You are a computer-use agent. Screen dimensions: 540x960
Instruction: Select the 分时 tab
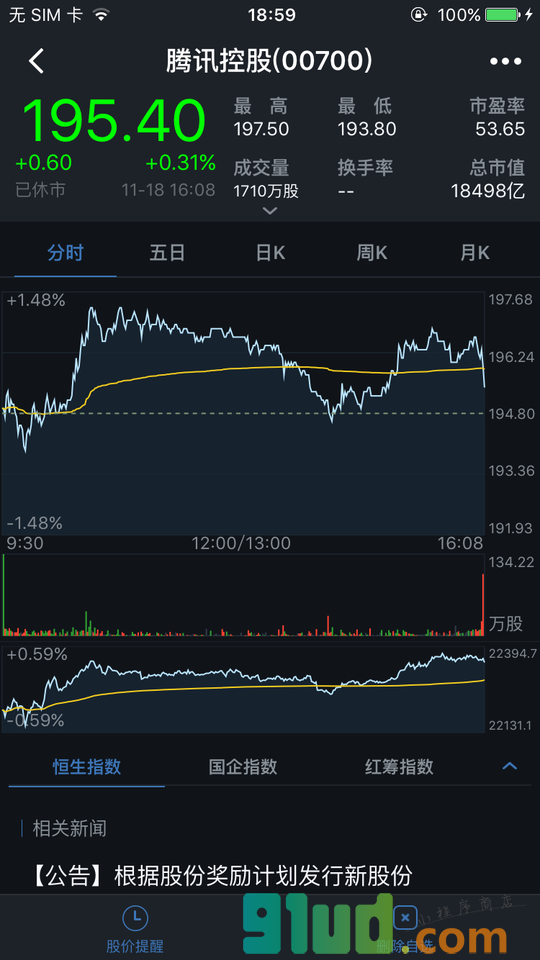pos(66,253)
